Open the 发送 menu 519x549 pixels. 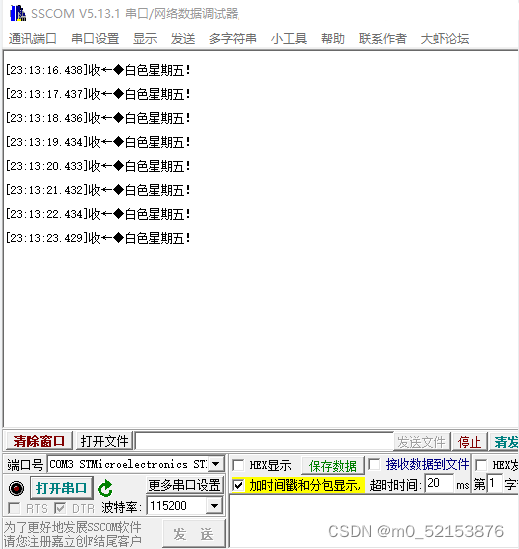183,39
